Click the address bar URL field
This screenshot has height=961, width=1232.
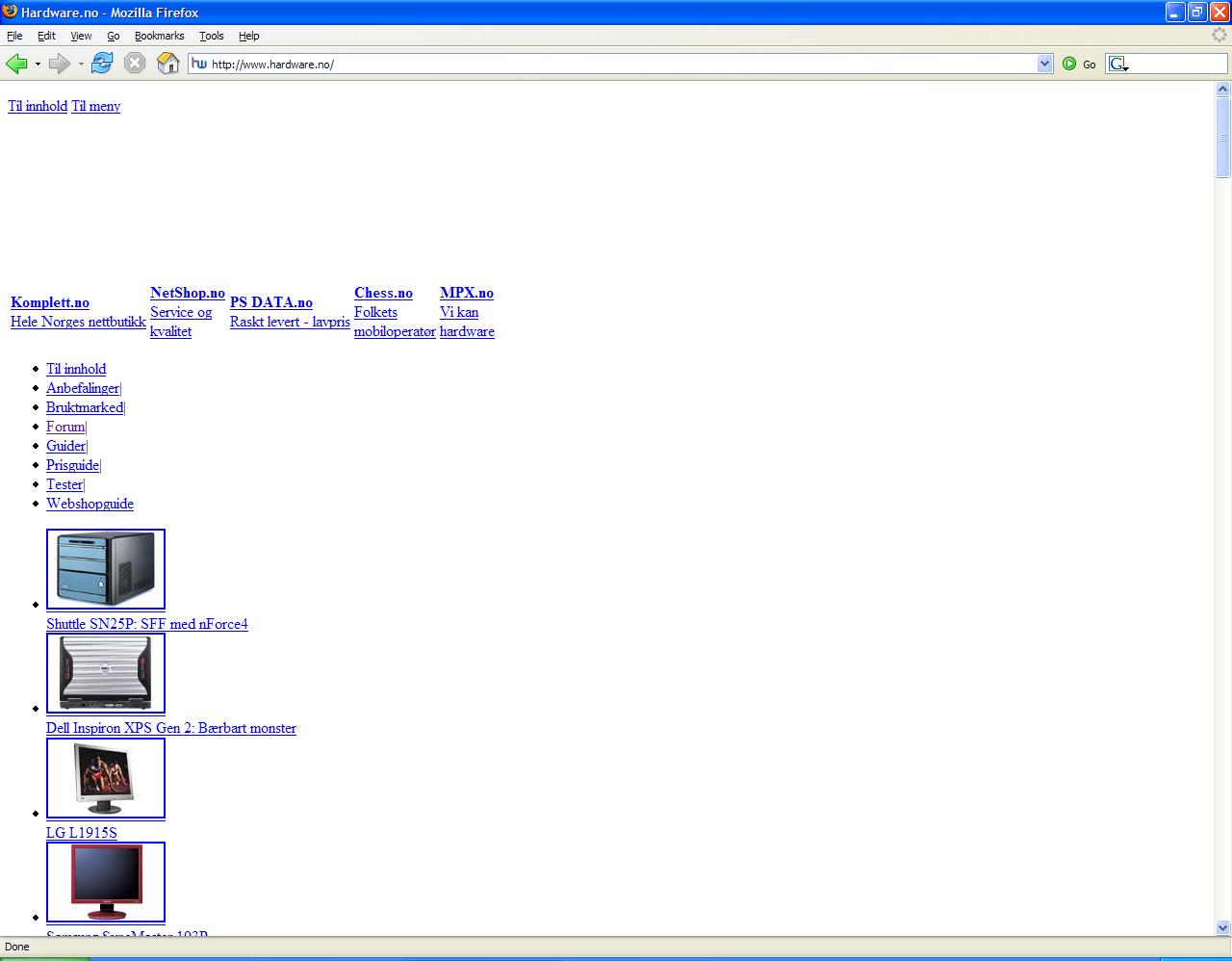tap(622, 64)
